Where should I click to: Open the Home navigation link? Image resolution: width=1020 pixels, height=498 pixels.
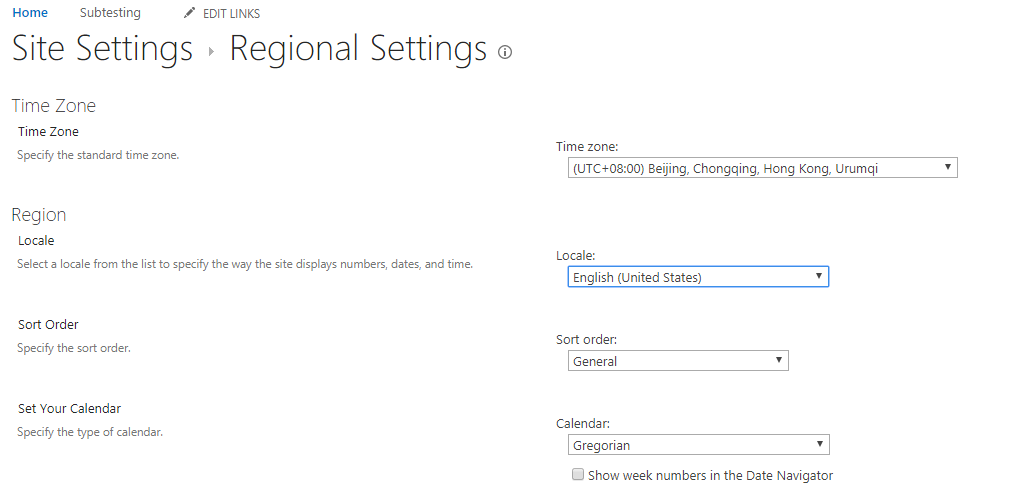coord(30,13)
